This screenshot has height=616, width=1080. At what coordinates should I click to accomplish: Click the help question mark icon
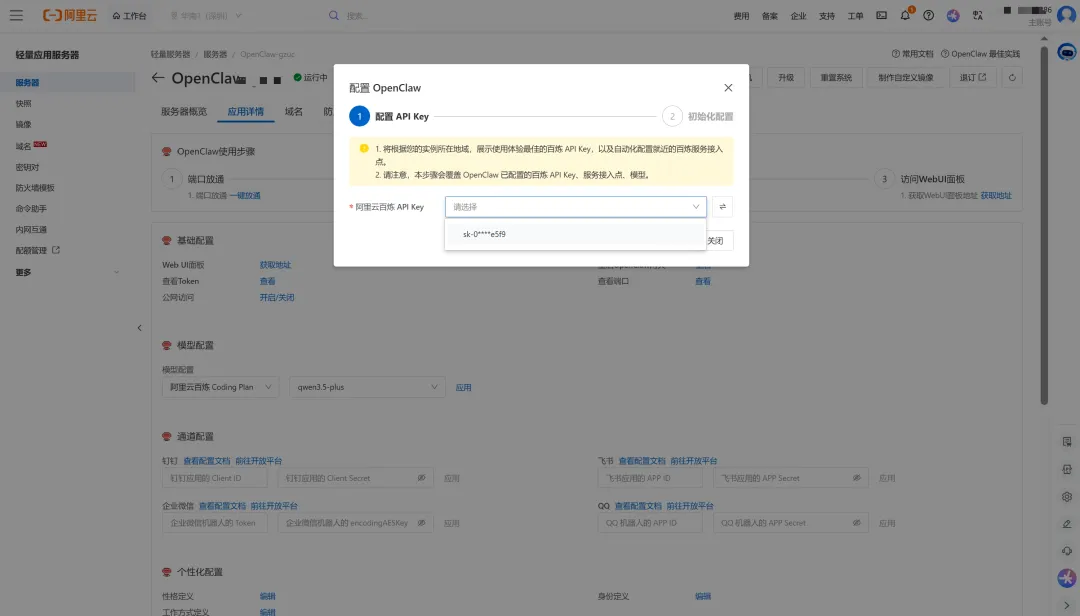928,15
